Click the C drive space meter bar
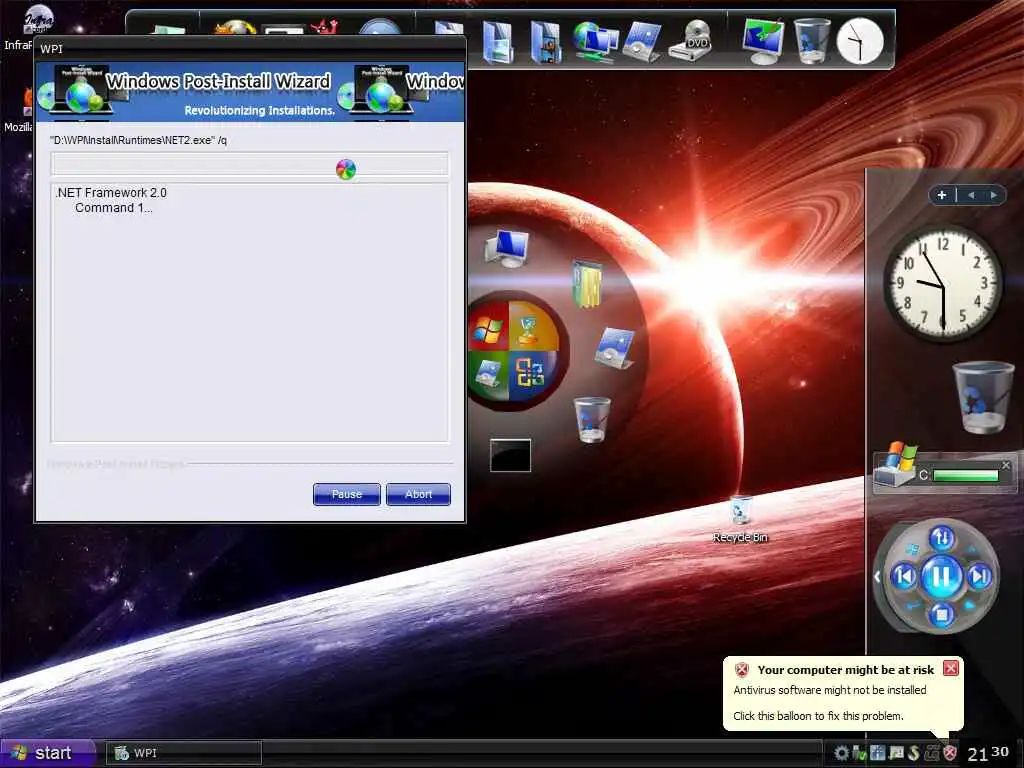 pos(965,475)
